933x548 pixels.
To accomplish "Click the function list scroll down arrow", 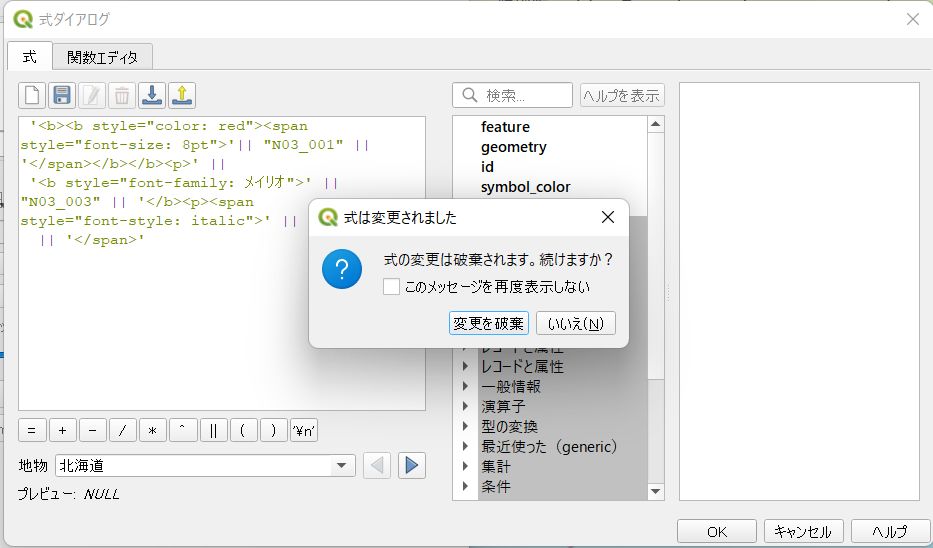I will (x=656, y=491).
